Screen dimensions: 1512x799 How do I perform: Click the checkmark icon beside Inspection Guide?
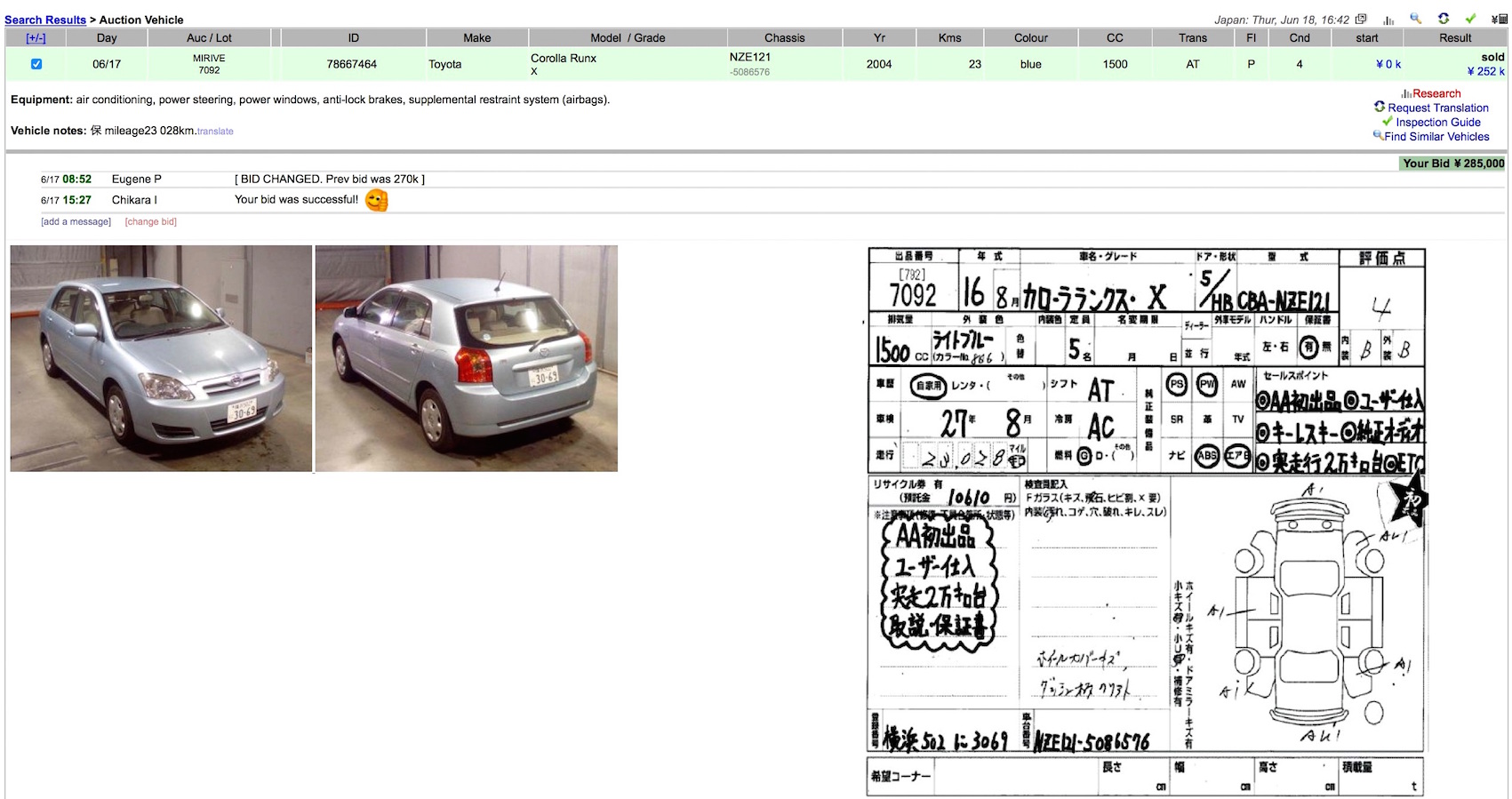(x=1388, y=121)
